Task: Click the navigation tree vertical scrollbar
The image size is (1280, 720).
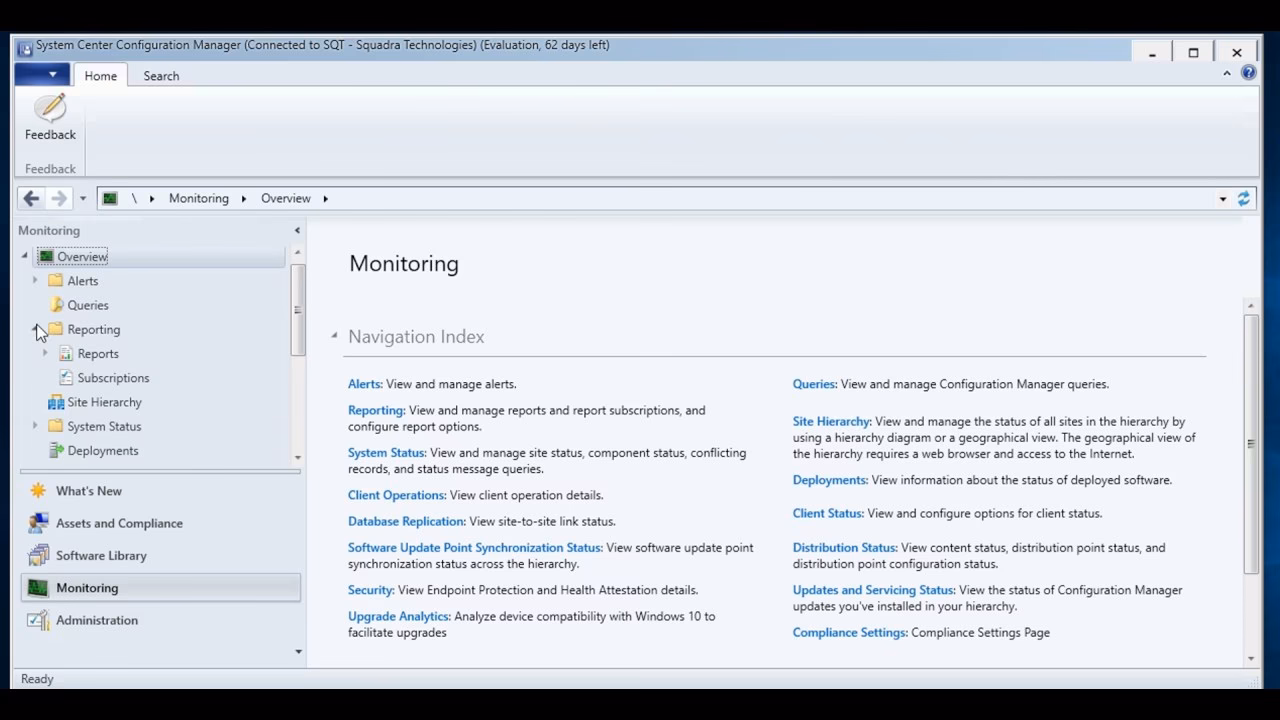Action: 297,310
